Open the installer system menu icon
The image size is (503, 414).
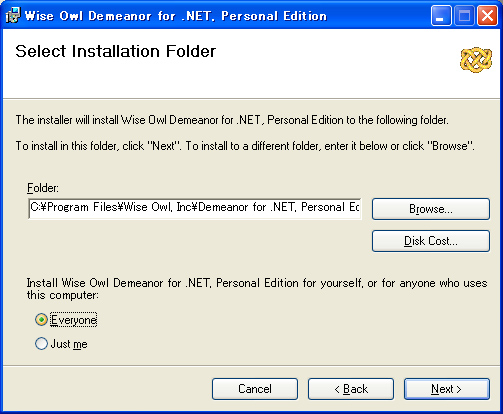(x=13, y=15)
